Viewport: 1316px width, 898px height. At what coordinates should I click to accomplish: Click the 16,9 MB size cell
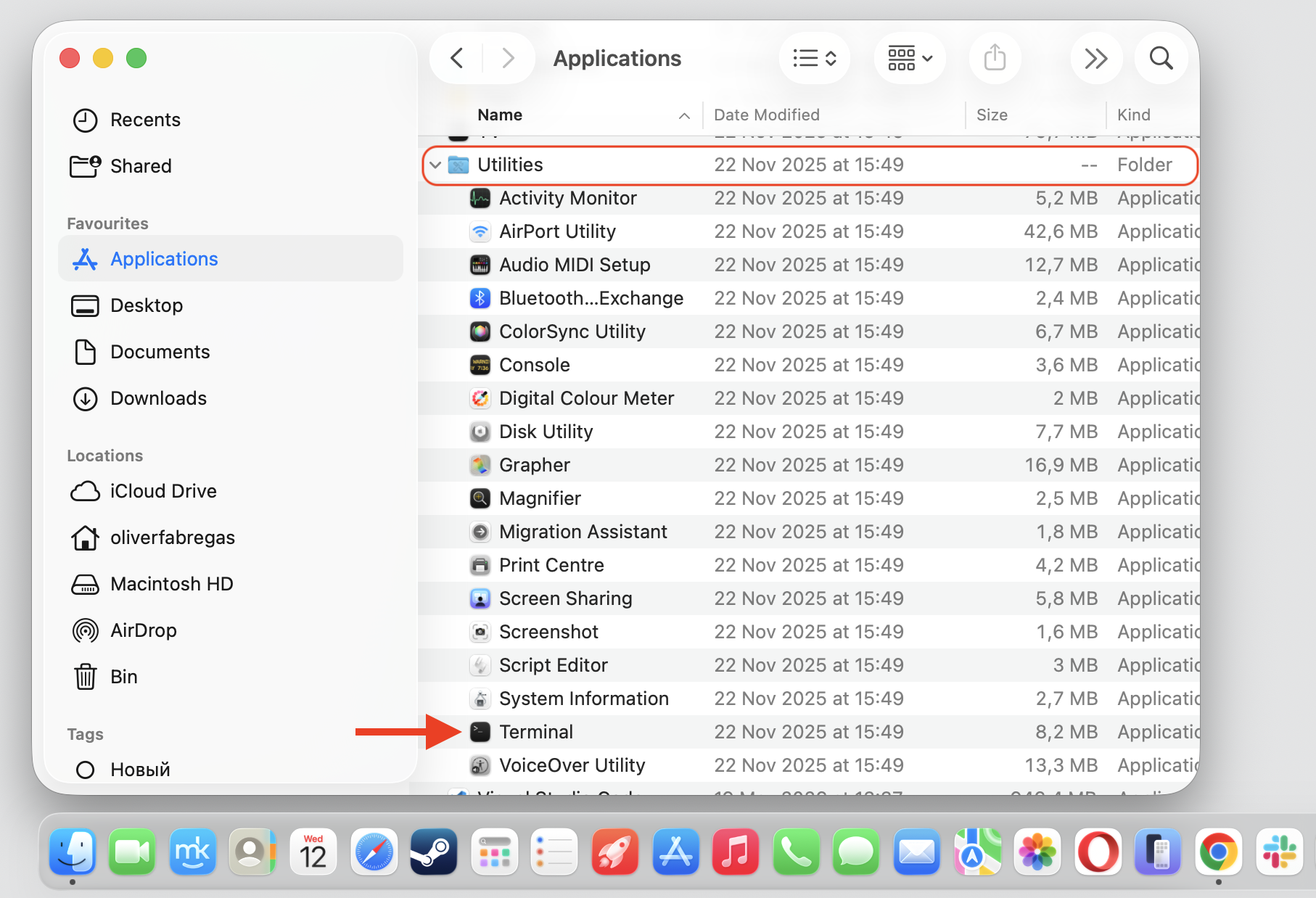(1061, 465)
